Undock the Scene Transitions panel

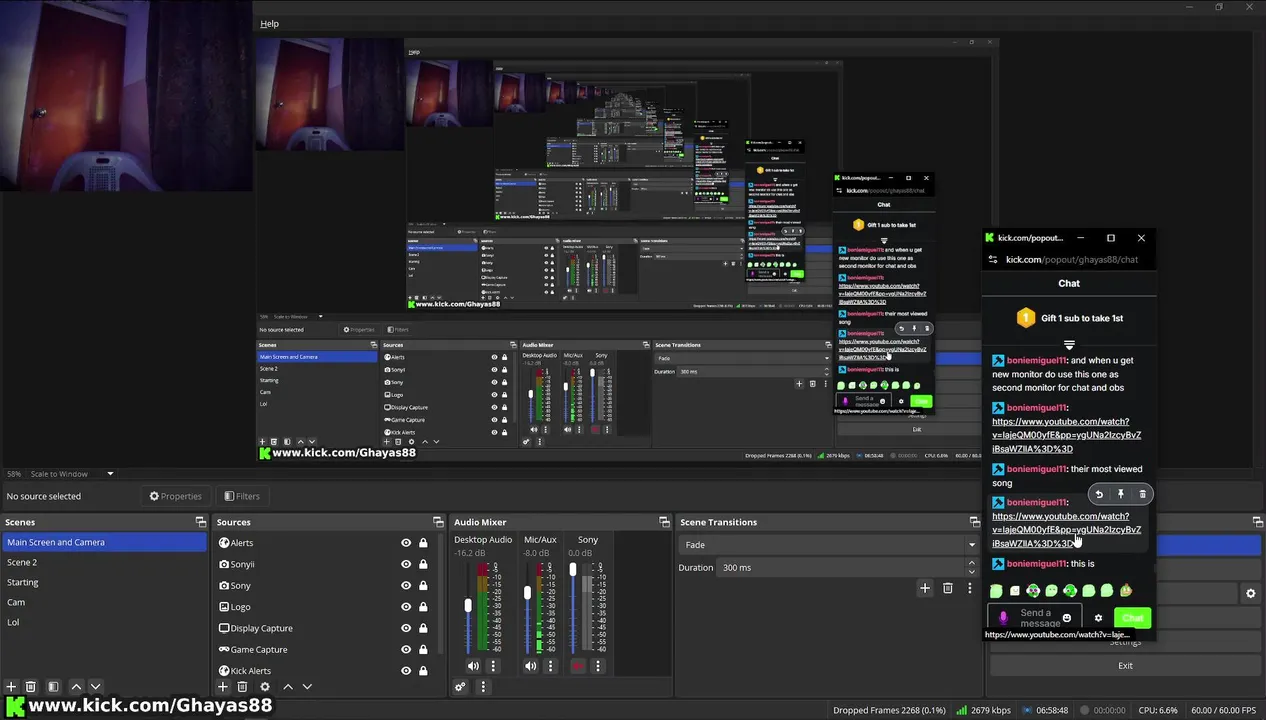point(975,522)
